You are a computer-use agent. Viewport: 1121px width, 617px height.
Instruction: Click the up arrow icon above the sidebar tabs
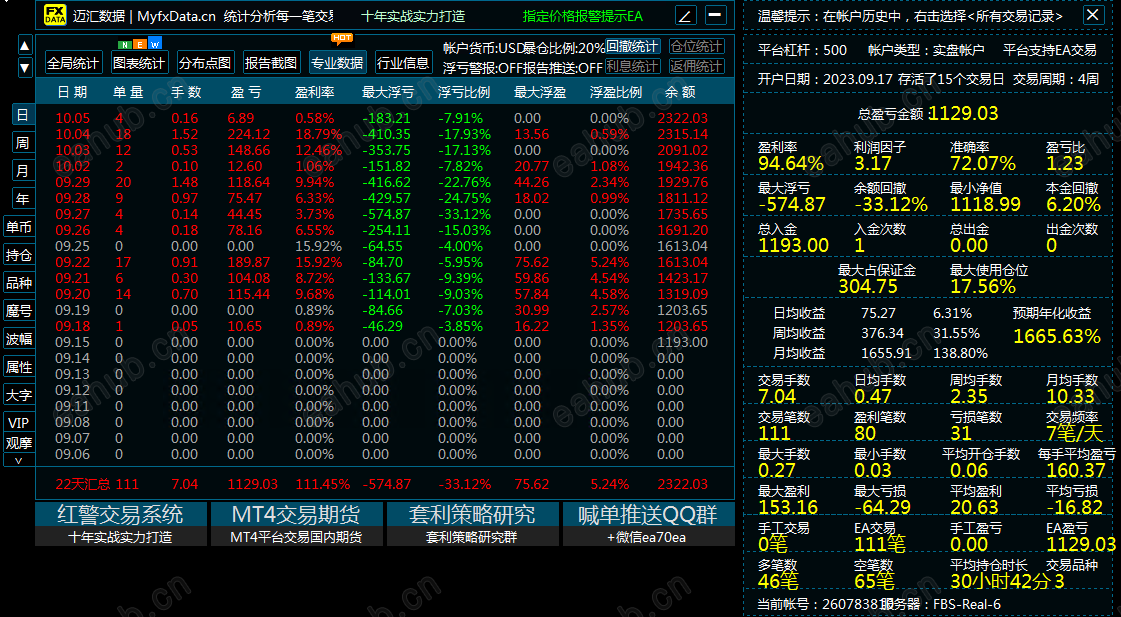click(x=23, y=44)
